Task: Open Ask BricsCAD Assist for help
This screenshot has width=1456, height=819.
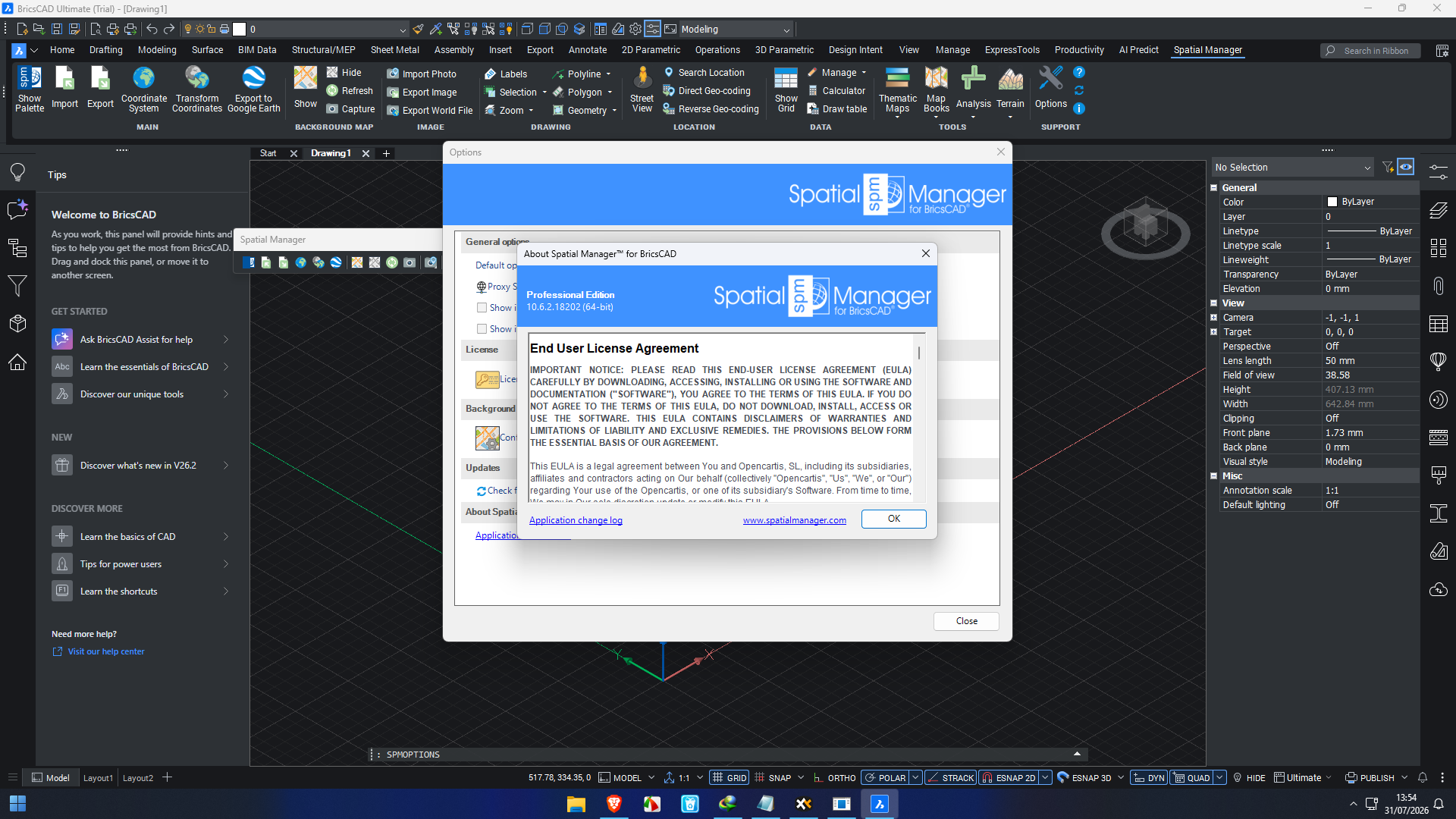Action: (140, 339)
